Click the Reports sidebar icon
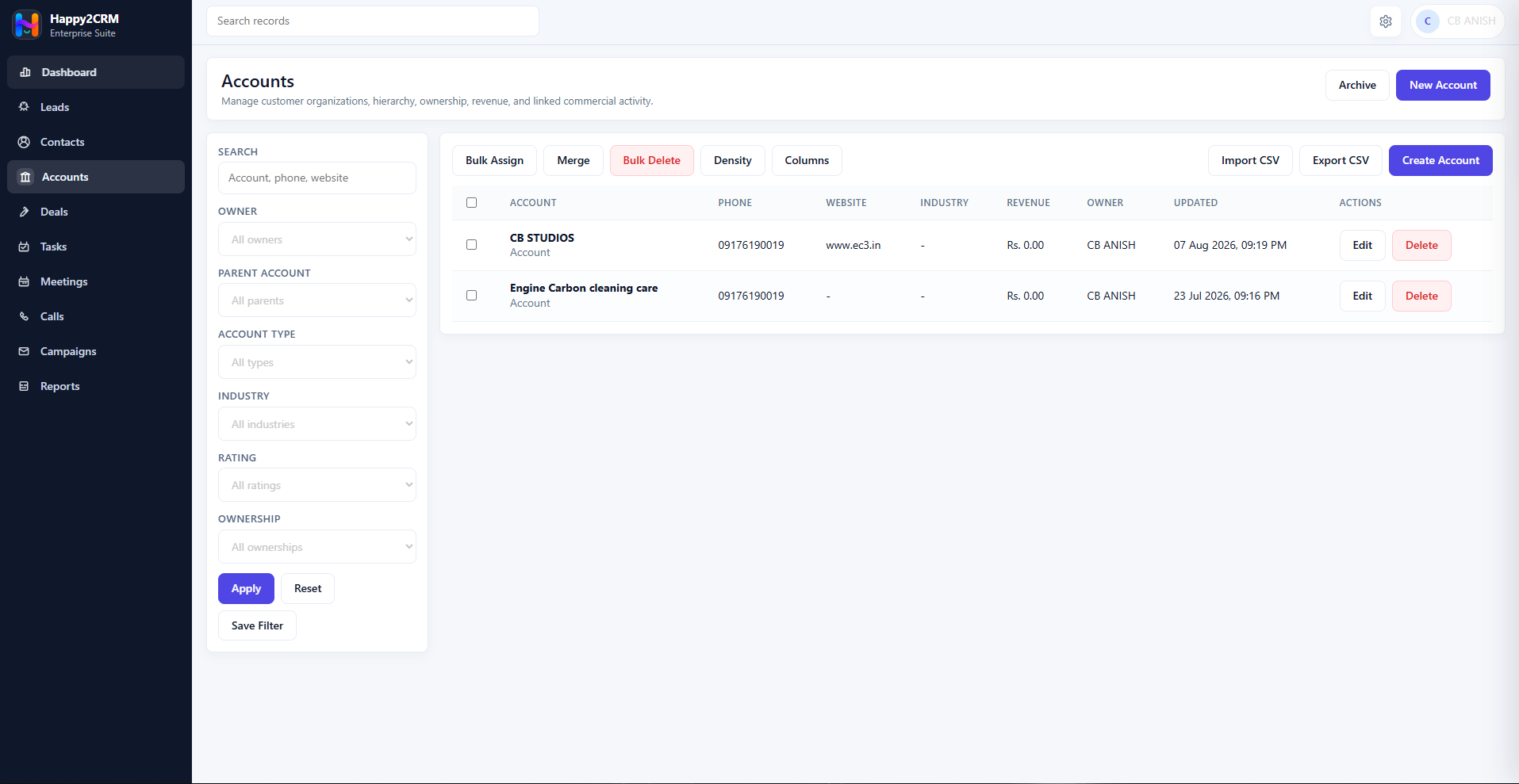Image resolution: width=1519 pixels, height=784 pixels. tap(24, 386)
